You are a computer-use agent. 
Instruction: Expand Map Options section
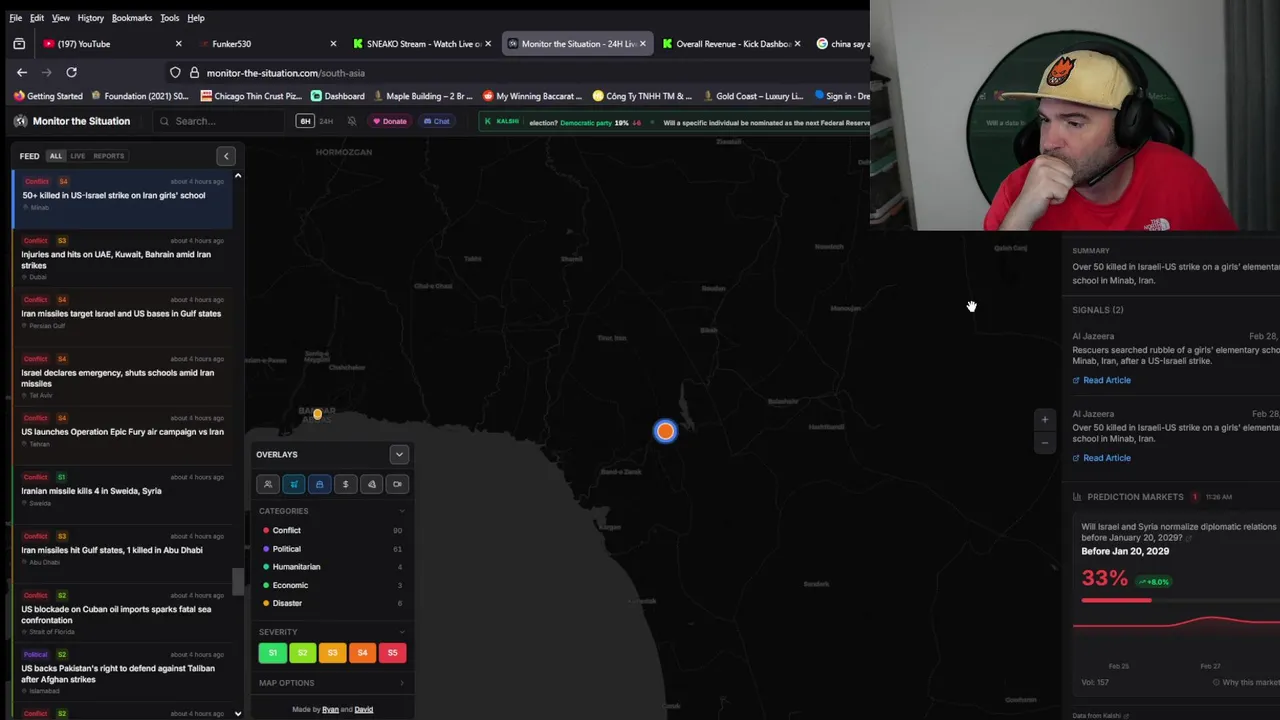[332, 683]
